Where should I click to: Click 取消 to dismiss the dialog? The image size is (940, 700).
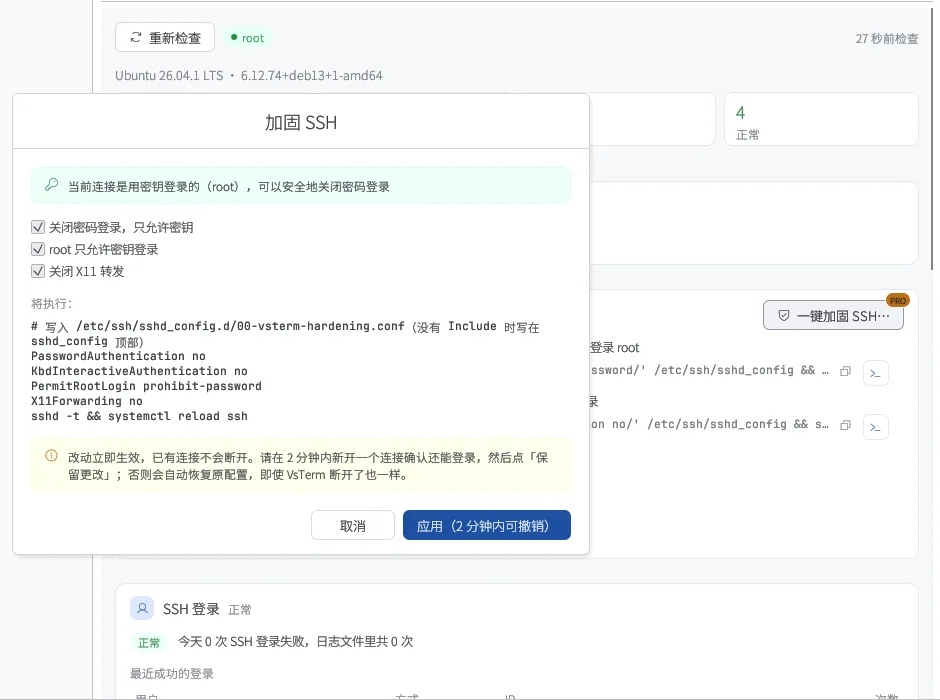coord(352,526)
